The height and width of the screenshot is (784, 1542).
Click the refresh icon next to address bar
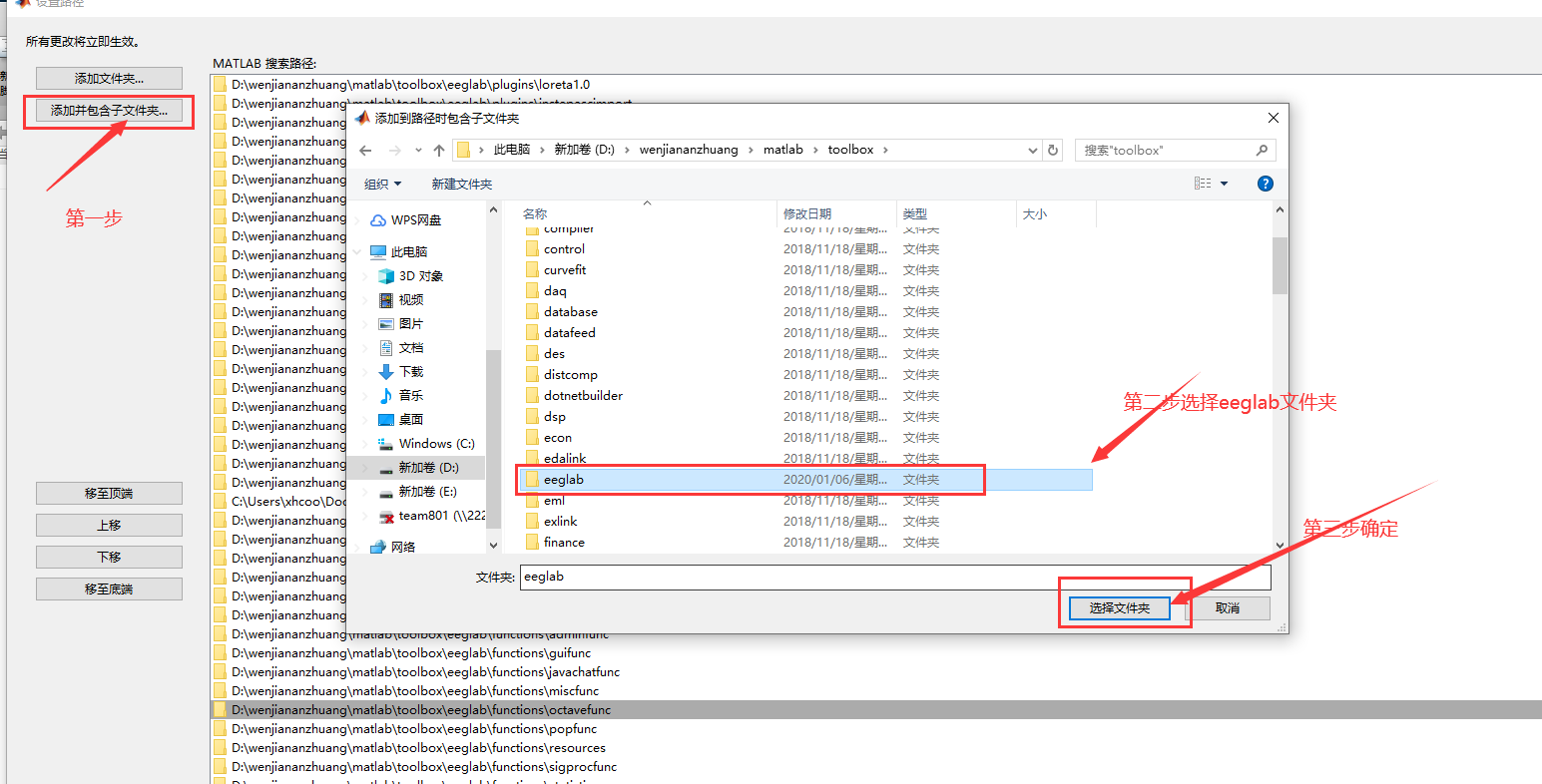click(x=1055, y=149)
